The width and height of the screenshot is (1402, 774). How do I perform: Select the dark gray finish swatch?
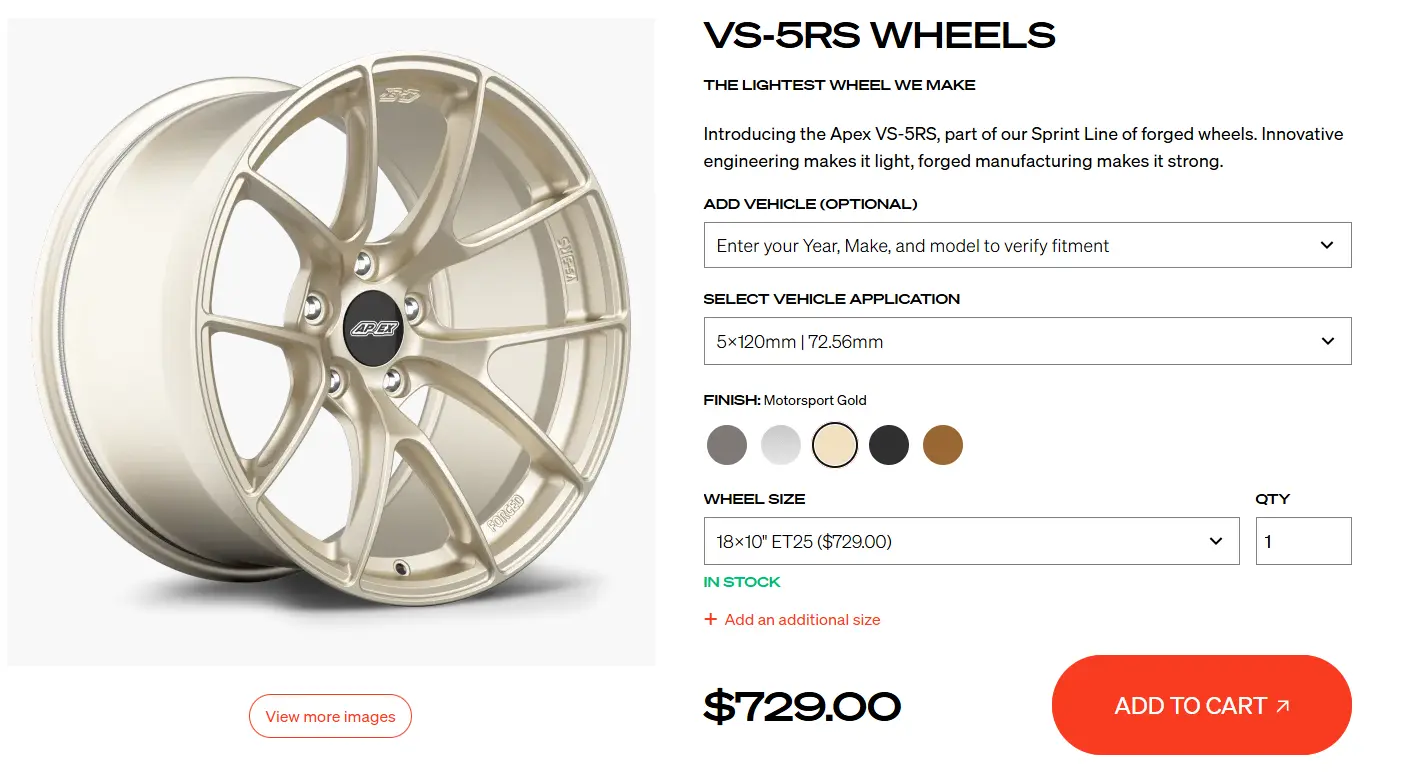click(727, 445)
